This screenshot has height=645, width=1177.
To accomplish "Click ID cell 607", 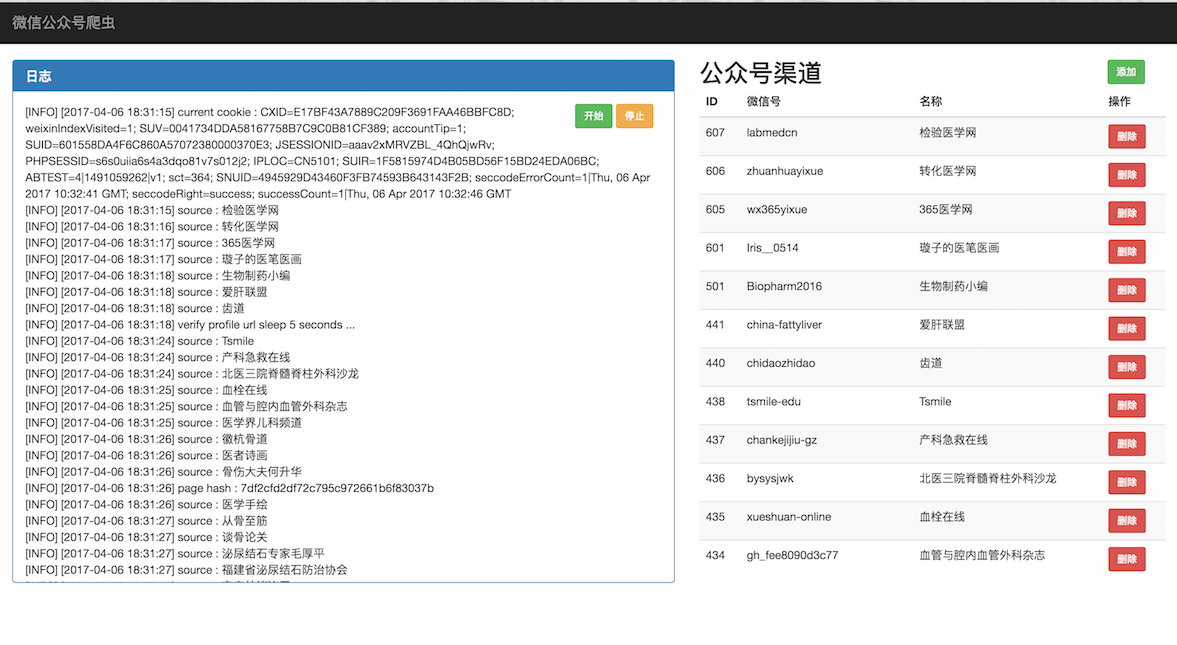I will tap(715, 133).
